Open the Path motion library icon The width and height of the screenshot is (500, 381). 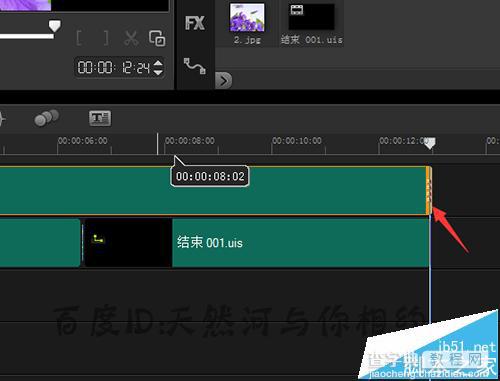tap(195, 66)
